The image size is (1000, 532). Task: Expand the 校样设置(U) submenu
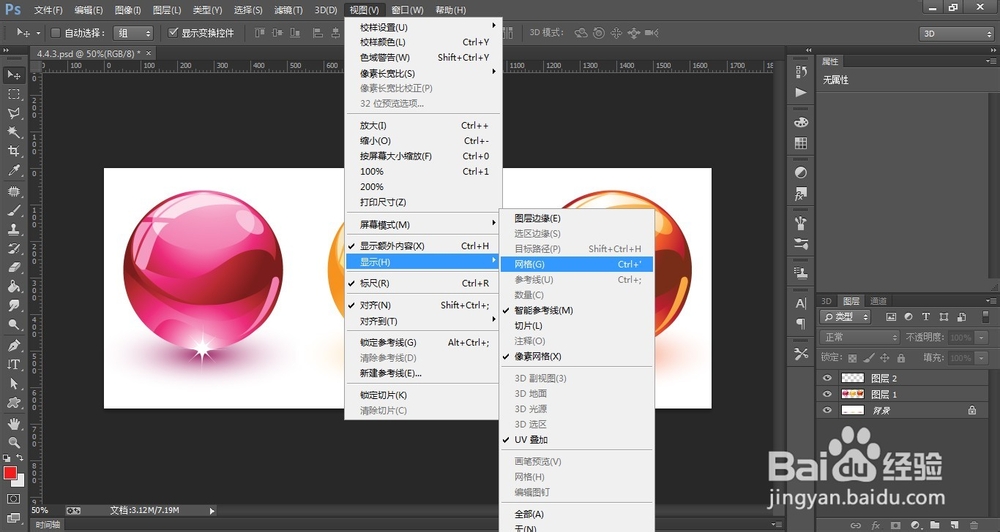(x=423, y=27)
